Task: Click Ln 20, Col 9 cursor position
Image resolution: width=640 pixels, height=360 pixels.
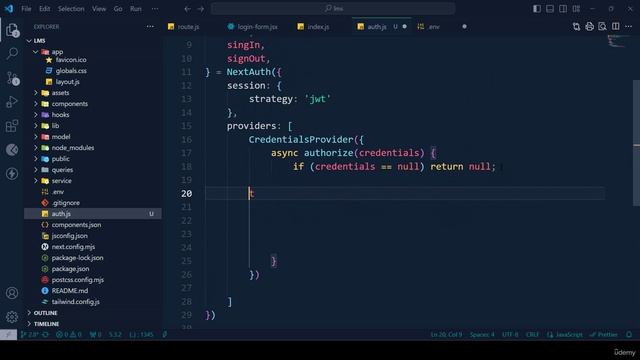Action: coord(447,334)
